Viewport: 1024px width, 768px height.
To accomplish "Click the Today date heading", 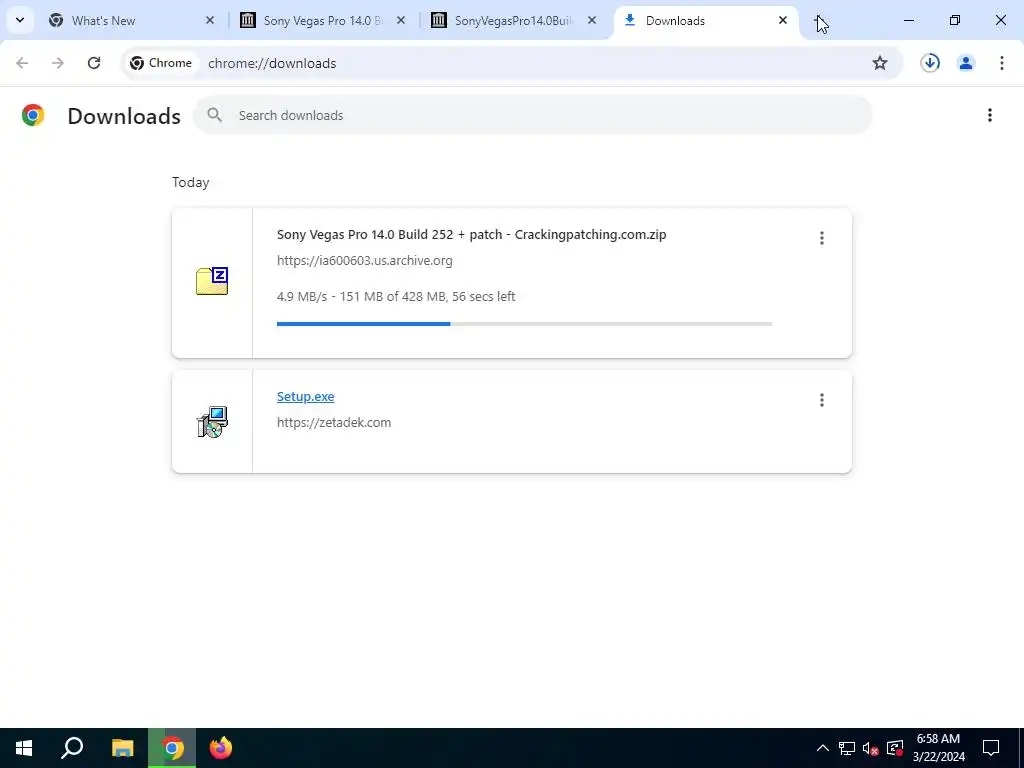I will 191,182.
